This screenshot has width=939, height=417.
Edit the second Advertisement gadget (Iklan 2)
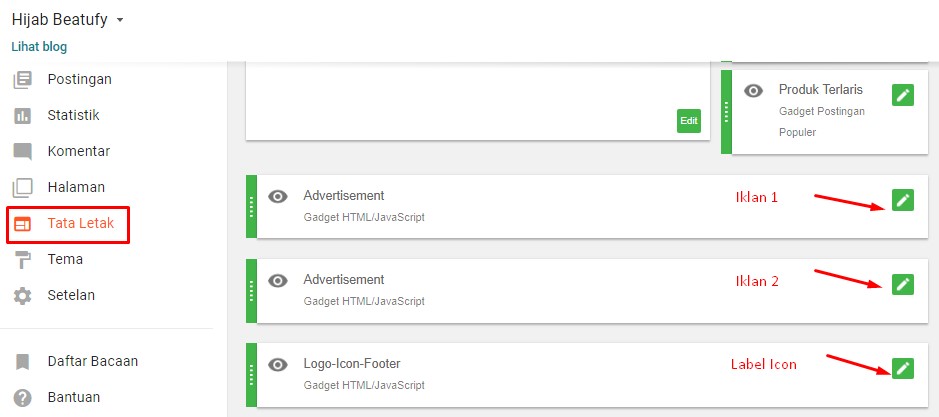pyautogui.click(x=903, y=284)
